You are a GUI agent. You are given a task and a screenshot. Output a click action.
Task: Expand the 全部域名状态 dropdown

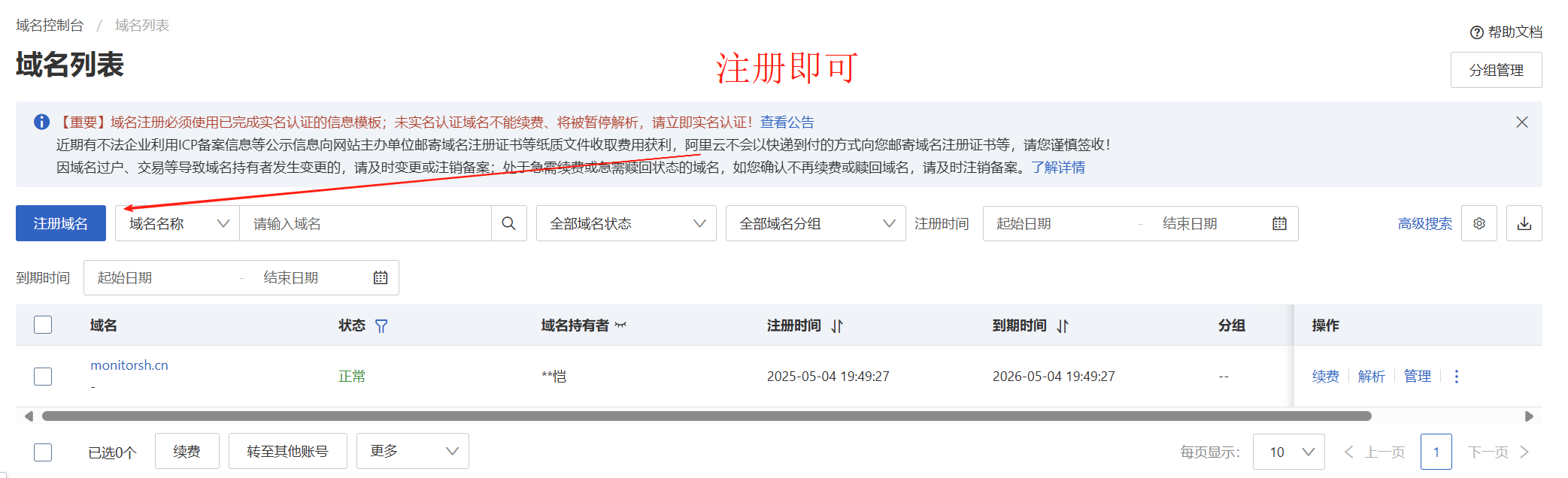tap(626, 223)
